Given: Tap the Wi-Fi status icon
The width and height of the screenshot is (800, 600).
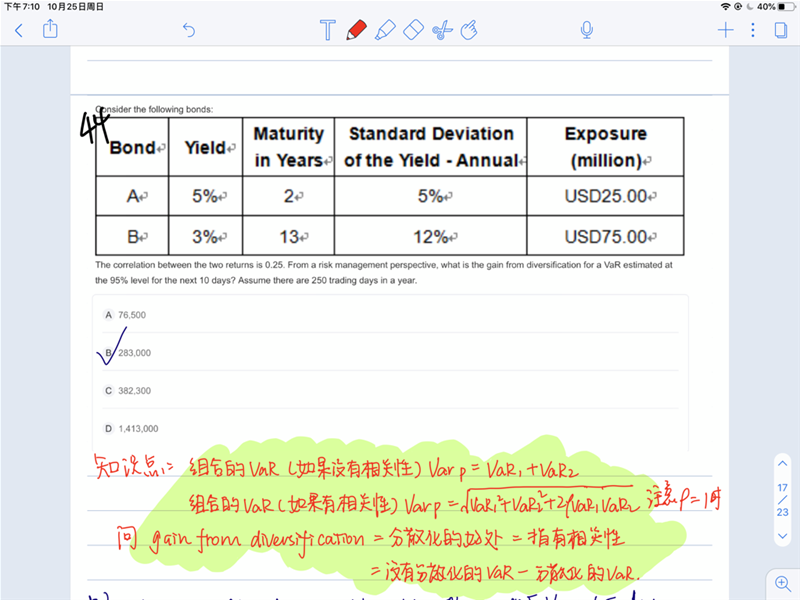Looking at the screenshot, I should (x=725, y=7).
